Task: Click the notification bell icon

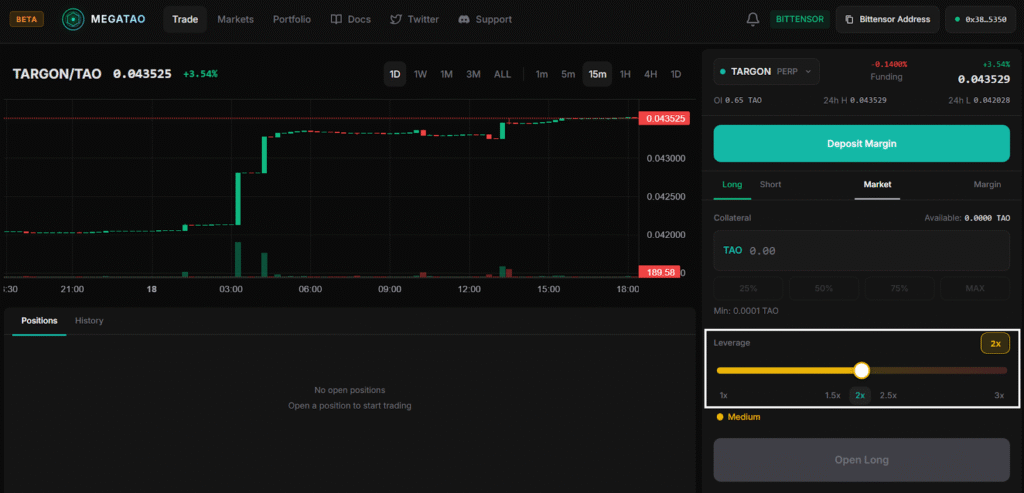Action: 753,19
